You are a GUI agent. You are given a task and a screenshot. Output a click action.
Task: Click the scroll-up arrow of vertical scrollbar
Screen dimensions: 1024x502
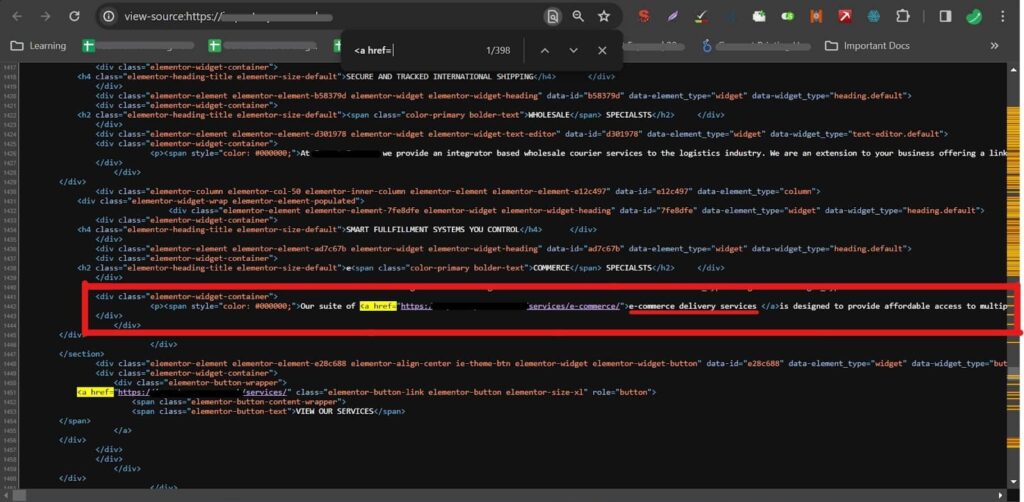[x=1014, y=68]
